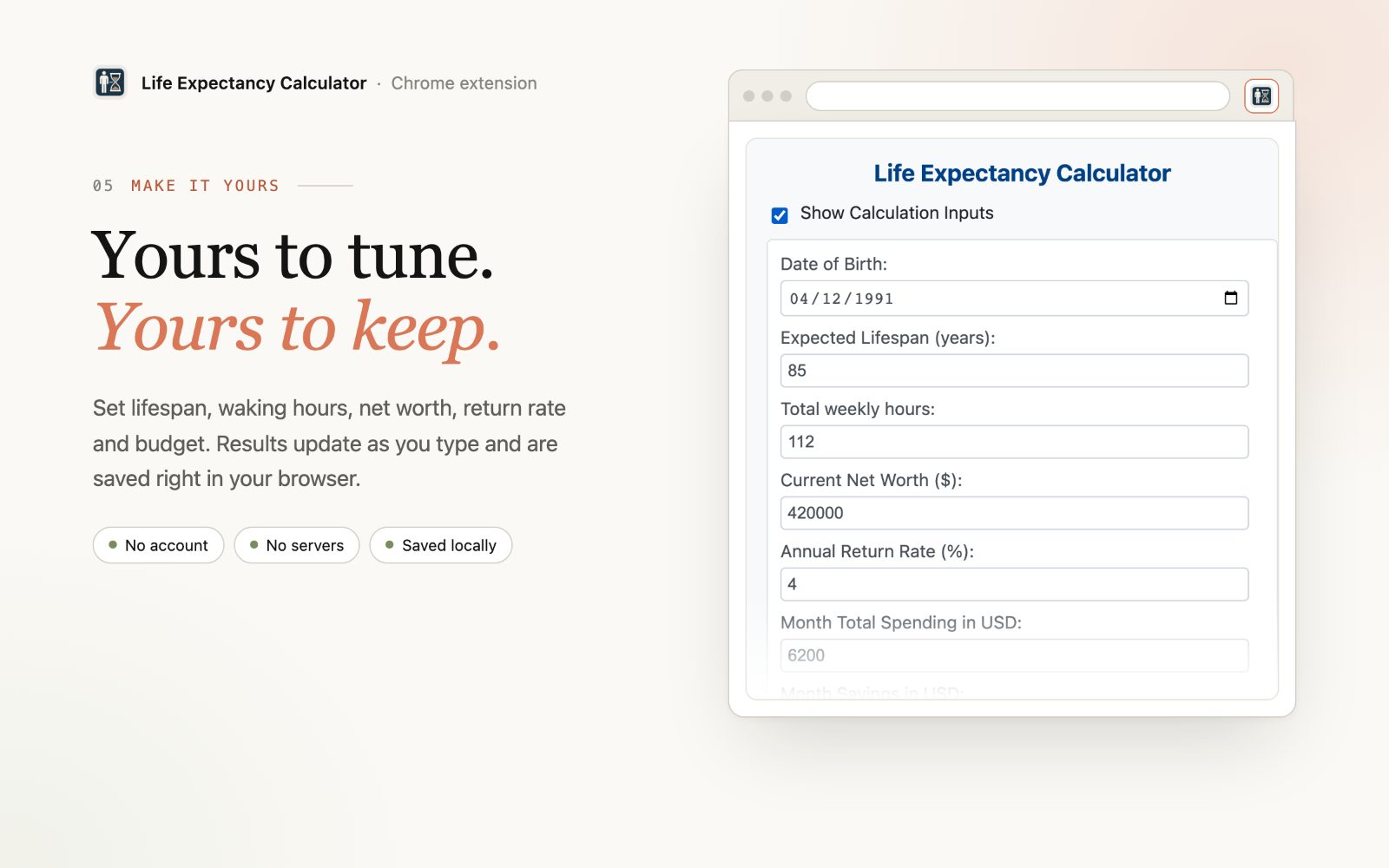Viewport: 1389px width, 868px height.
Task: Select the Month Total Spending field
Action: (x=1014, y=655)
